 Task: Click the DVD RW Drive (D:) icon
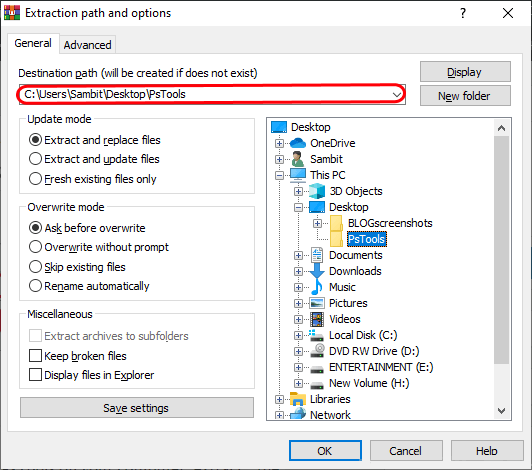(x=317, y=351)
